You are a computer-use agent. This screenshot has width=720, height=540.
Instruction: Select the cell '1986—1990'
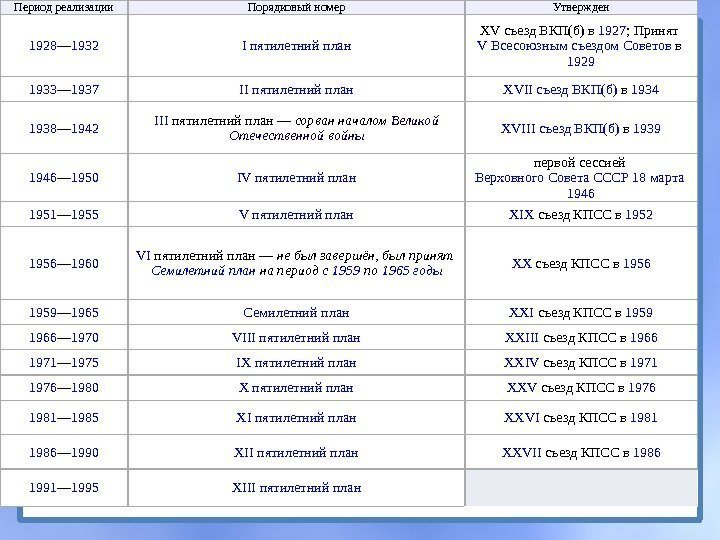pyautogui.click(x=64, y=453)
